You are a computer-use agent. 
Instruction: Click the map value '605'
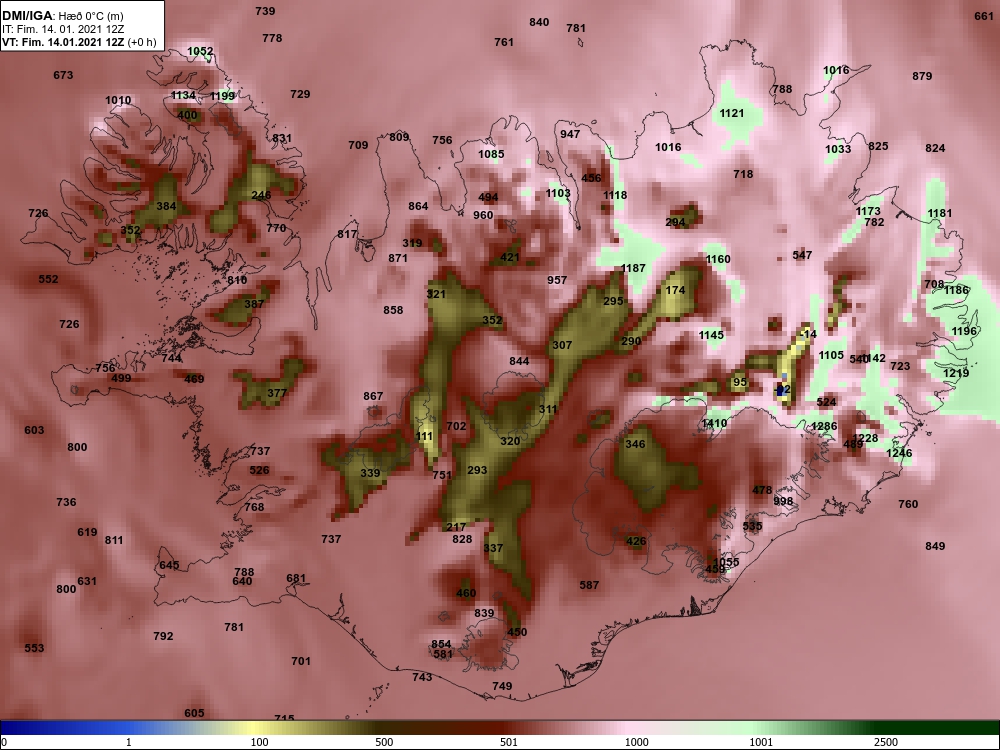(195, 713)
